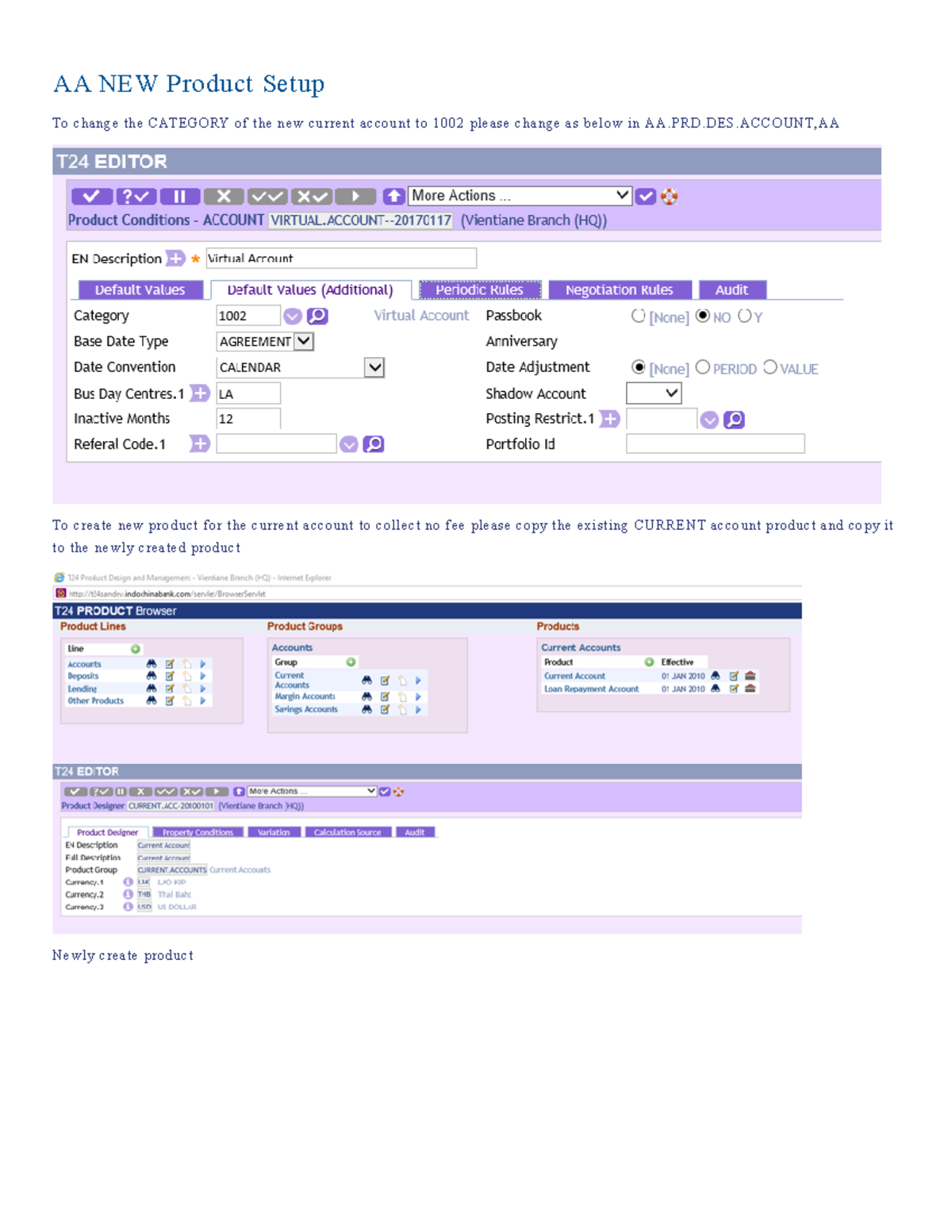This screenshot has height=1232, width=952.
Task: Click the Hold (pause) button in Product Conditions toolbar
Action: (x=179, y=196)
